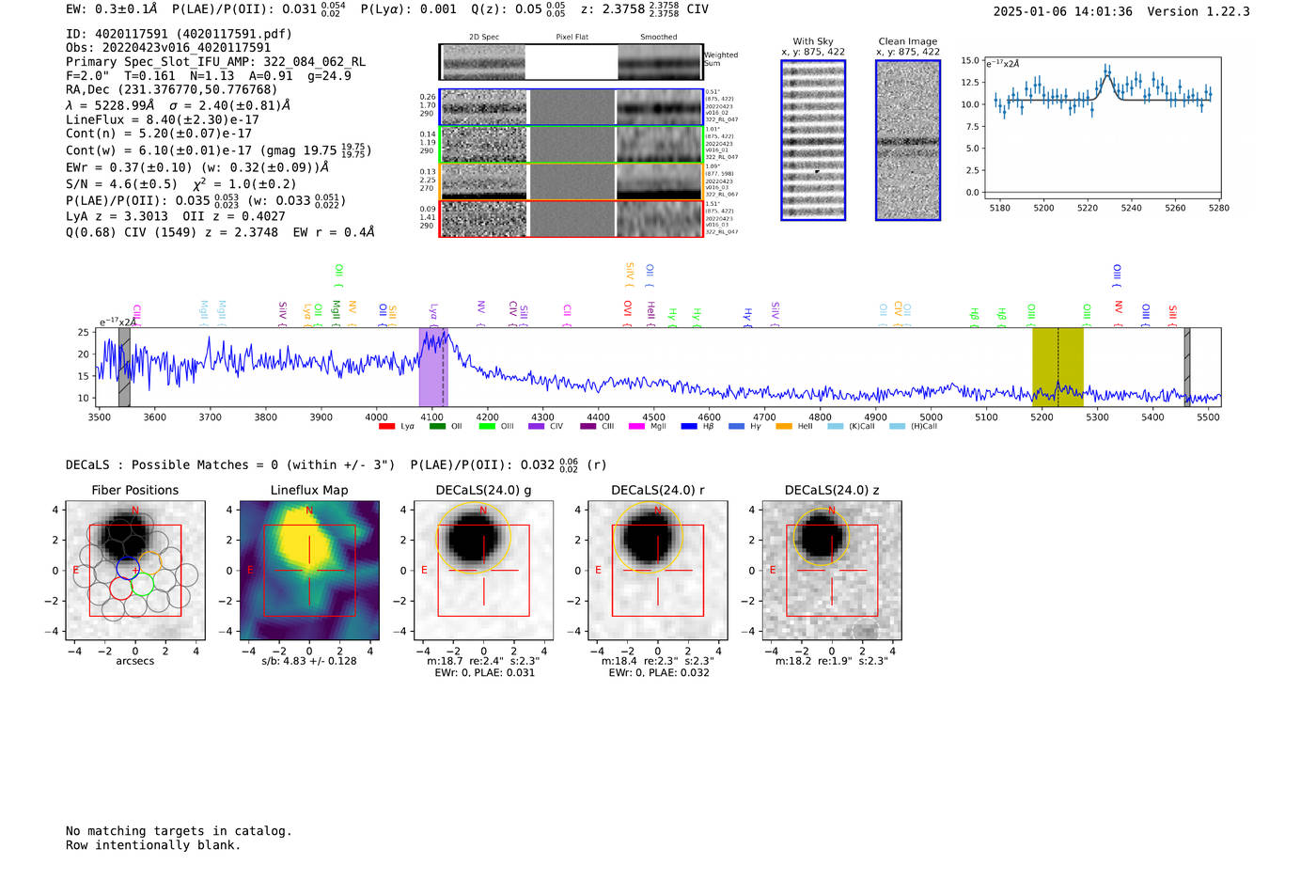1316x896 pixels.
Task: Click the 'Pixel Flat' column header
Action: coord(572,38)
